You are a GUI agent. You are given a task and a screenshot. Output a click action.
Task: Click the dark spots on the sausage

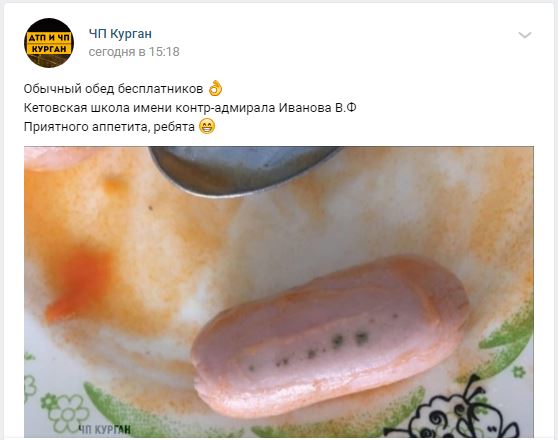click(x=322, y=348)
